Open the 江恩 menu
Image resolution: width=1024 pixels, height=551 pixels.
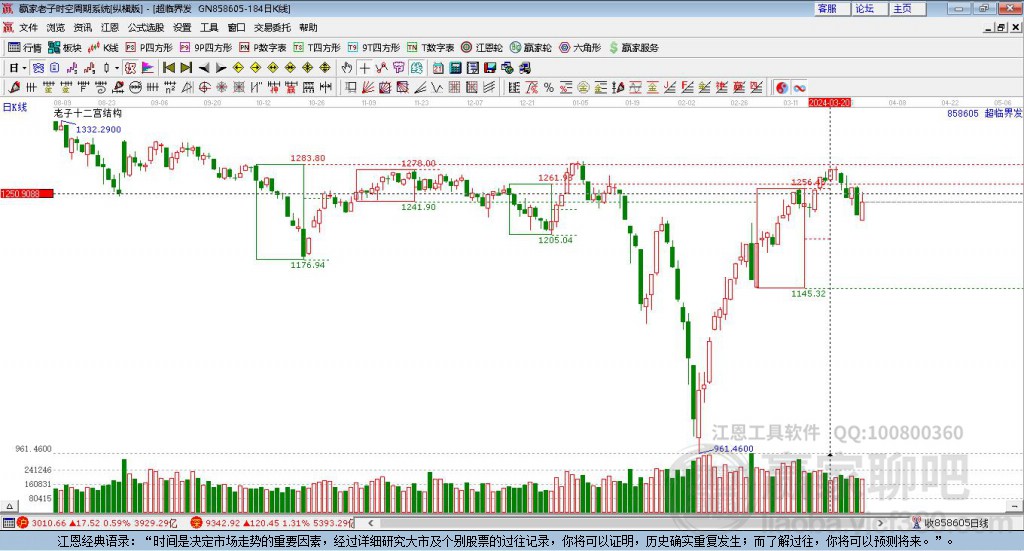pos(110,27)
